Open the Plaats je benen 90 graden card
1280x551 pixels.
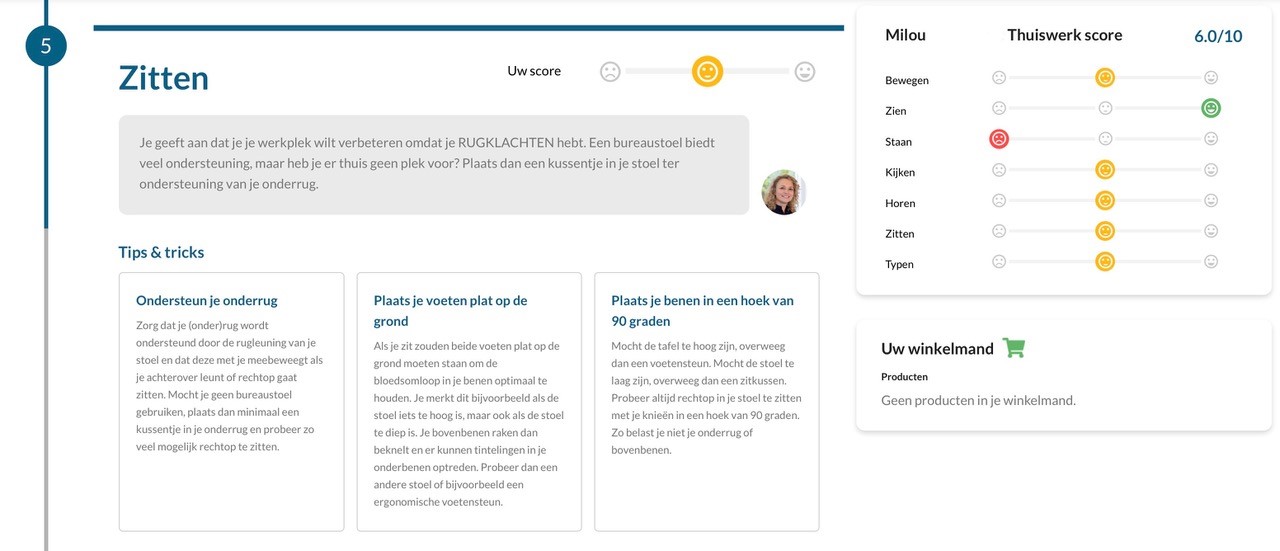707,401
